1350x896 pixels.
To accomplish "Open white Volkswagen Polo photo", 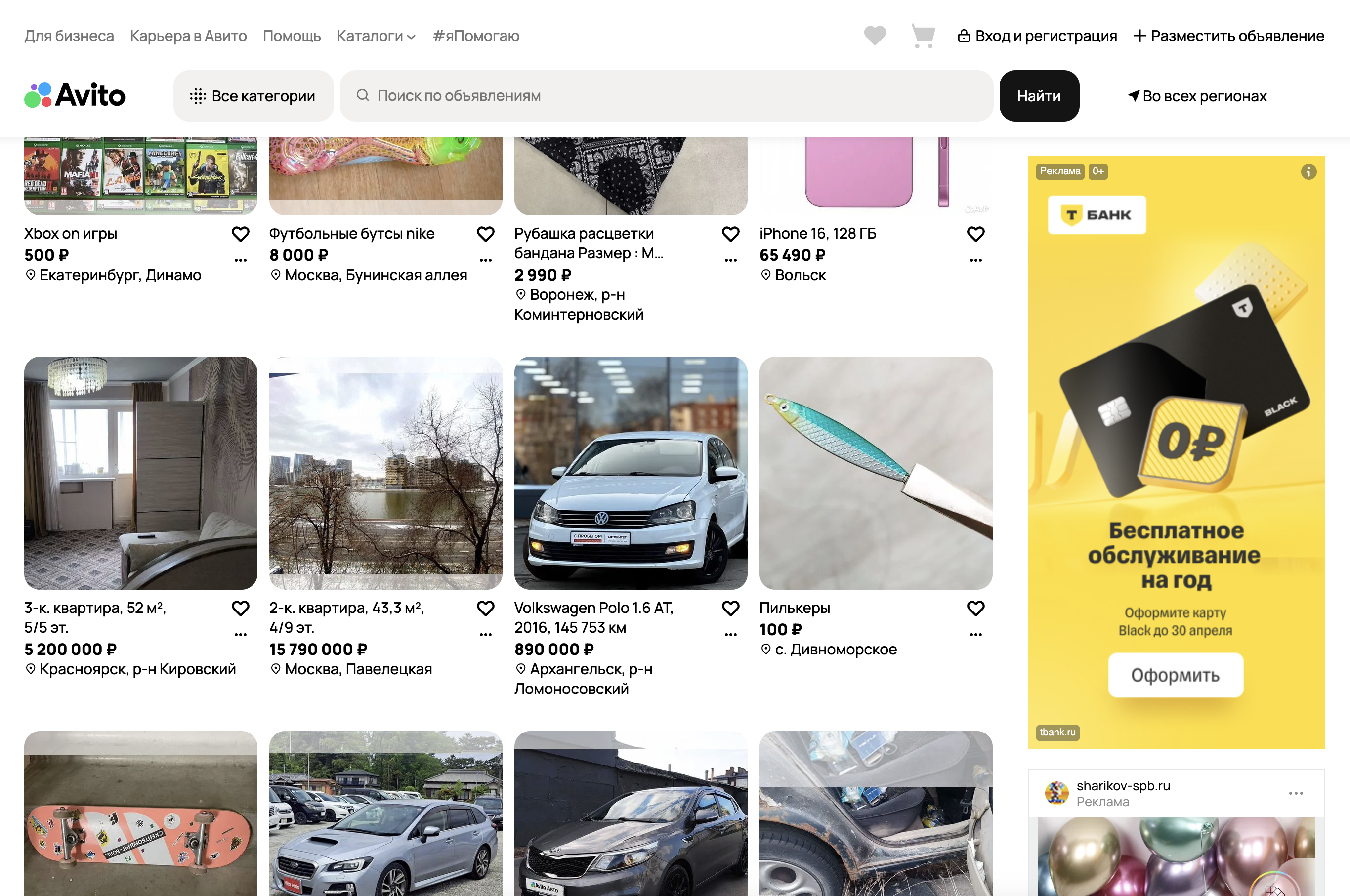I will coord(631,473).
